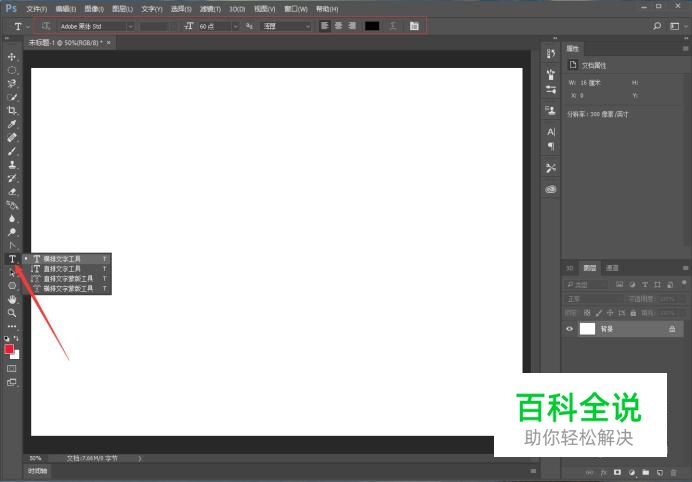Select the 背景 layer thumbnail
Screen dimensions: 692x482
[587, 328]
